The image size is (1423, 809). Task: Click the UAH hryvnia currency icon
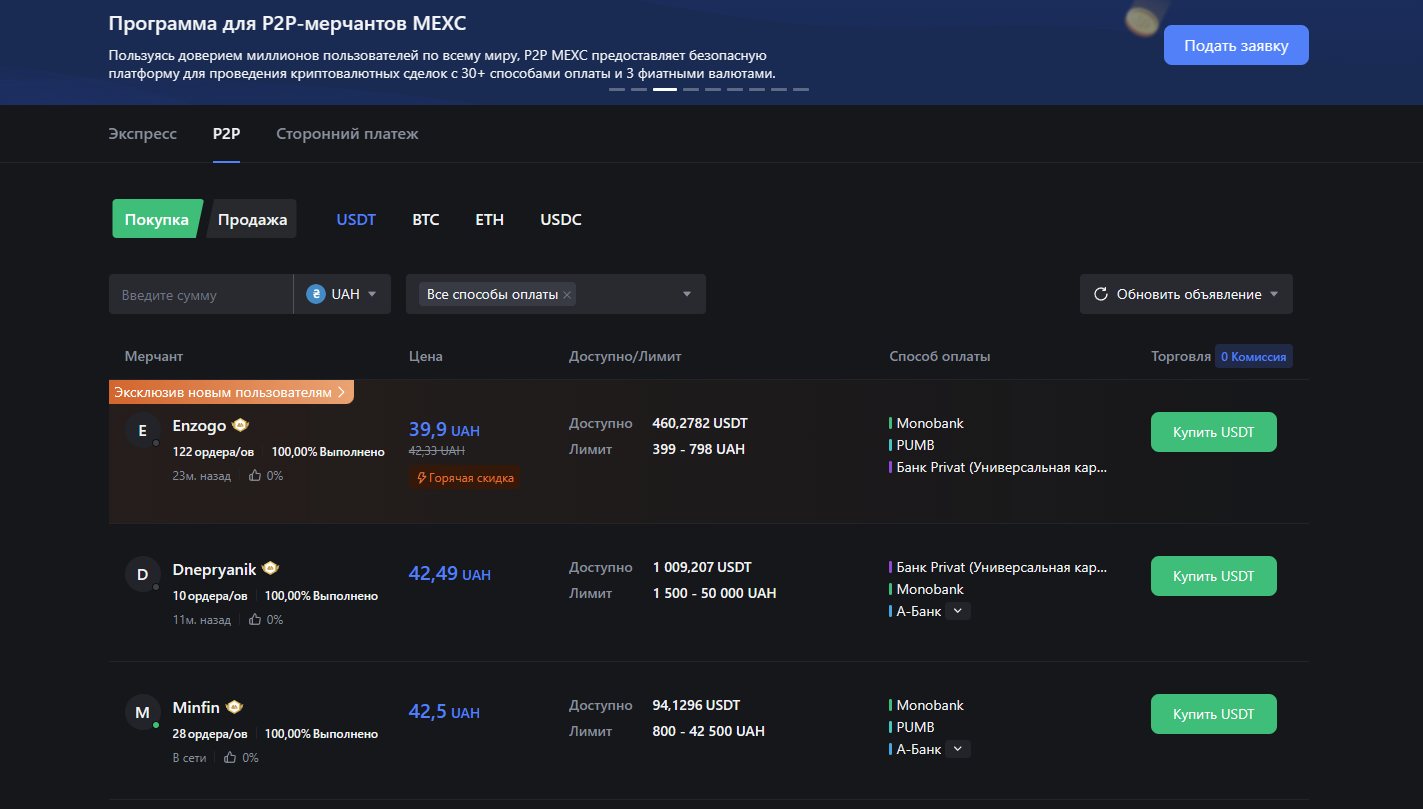tap(316, 295)
